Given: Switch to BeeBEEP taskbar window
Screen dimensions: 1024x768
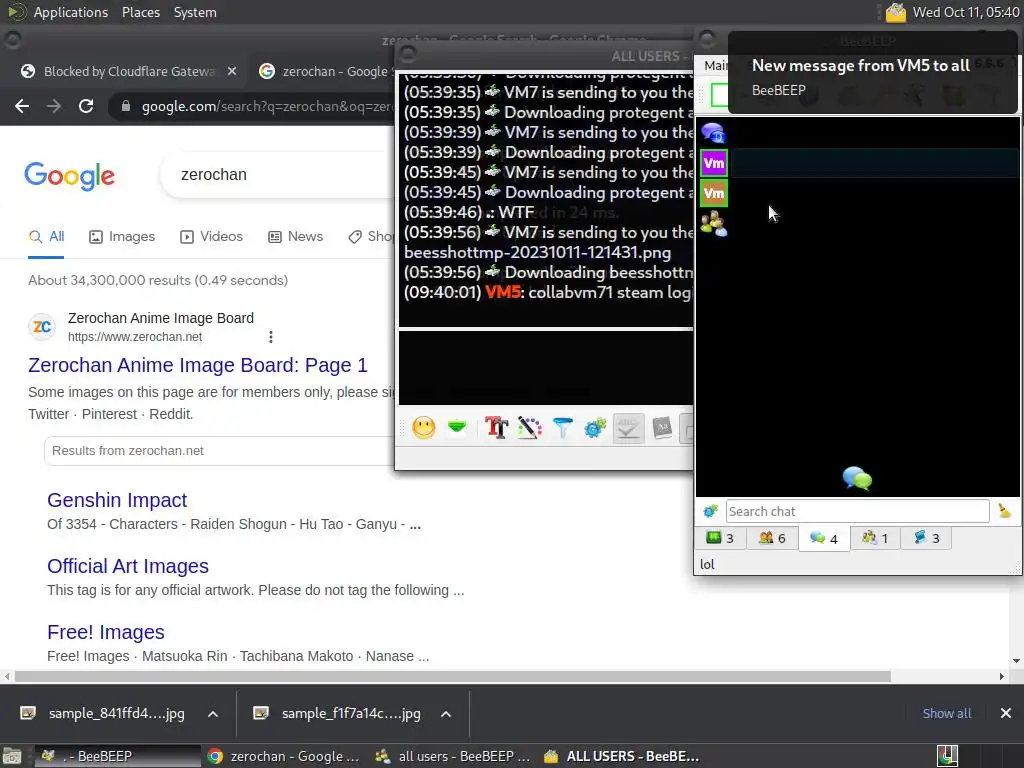Looking at the screenshot, I should click(118, 756).
